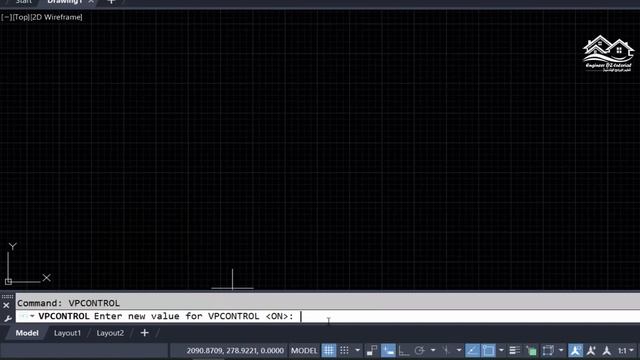
Task: Open isometric drafting plane dropdown
Action: (459, 350)
